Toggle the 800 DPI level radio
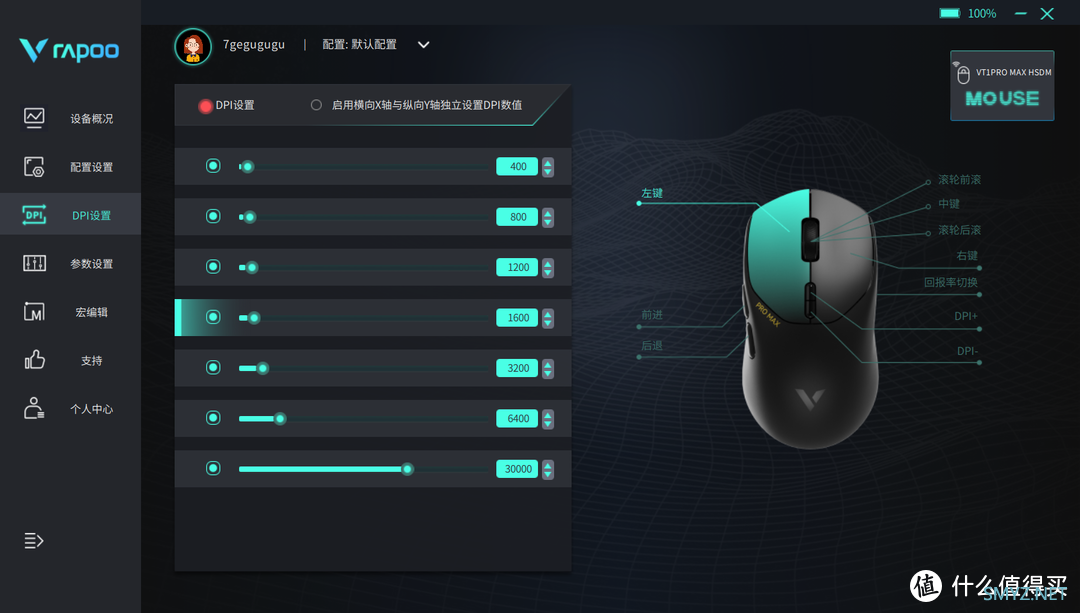Viewport: 1080px width, 613px height. (213, 216)
